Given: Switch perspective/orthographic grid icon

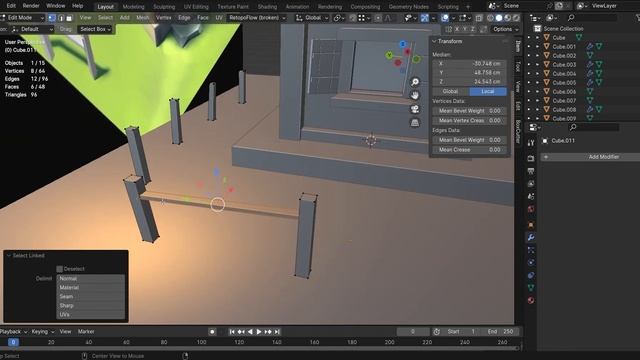Looking at the screenshot, I should (x=415, y=123).
